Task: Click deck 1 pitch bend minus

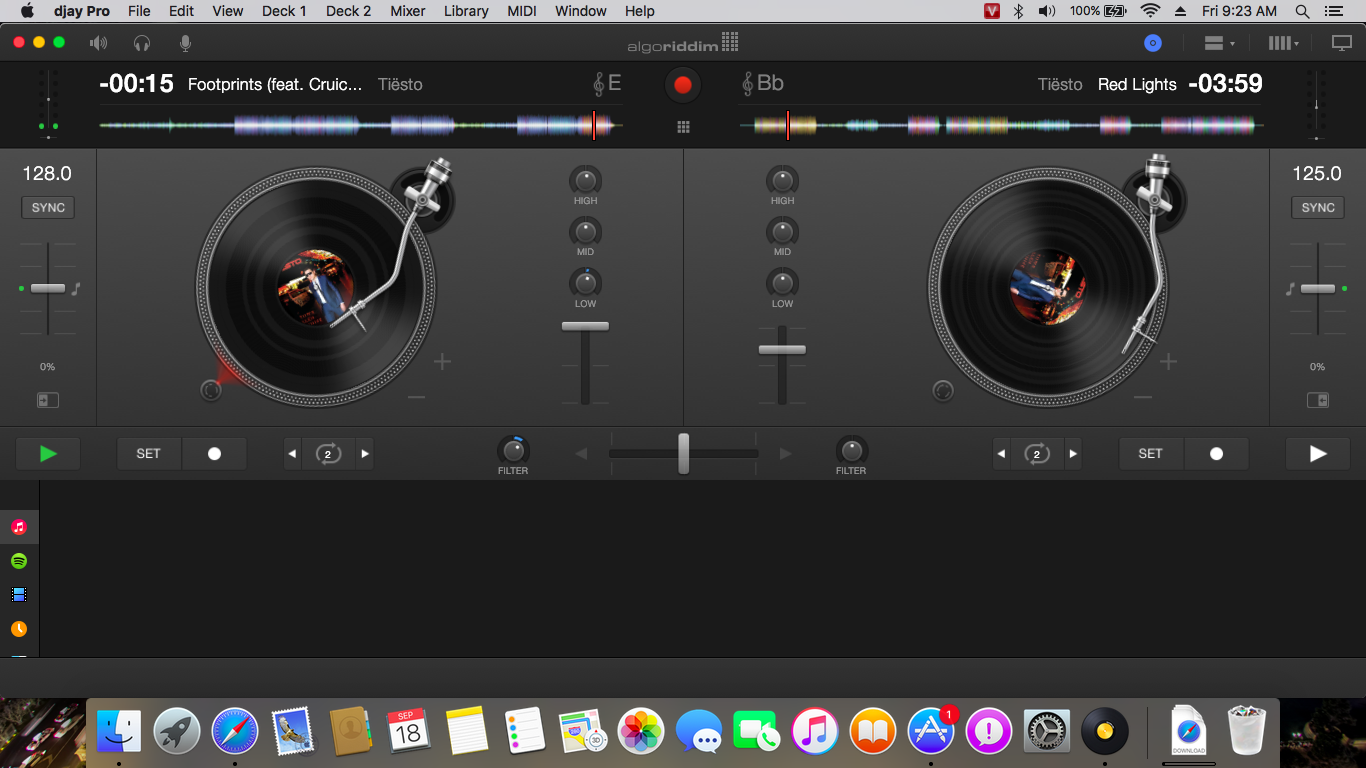Action: pyautogui.click(x=417, y=397)
